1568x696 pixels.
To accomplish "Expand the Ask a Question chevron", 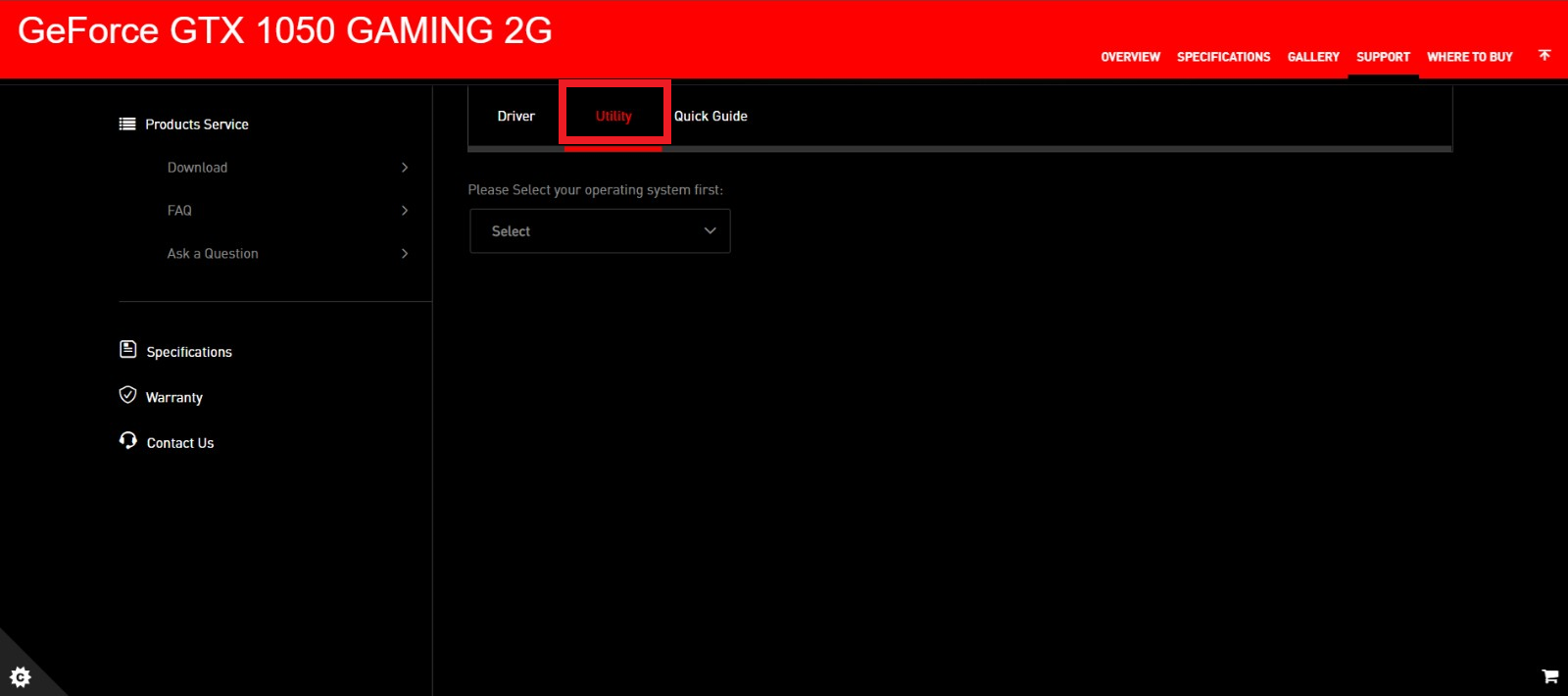I will 405,254.
